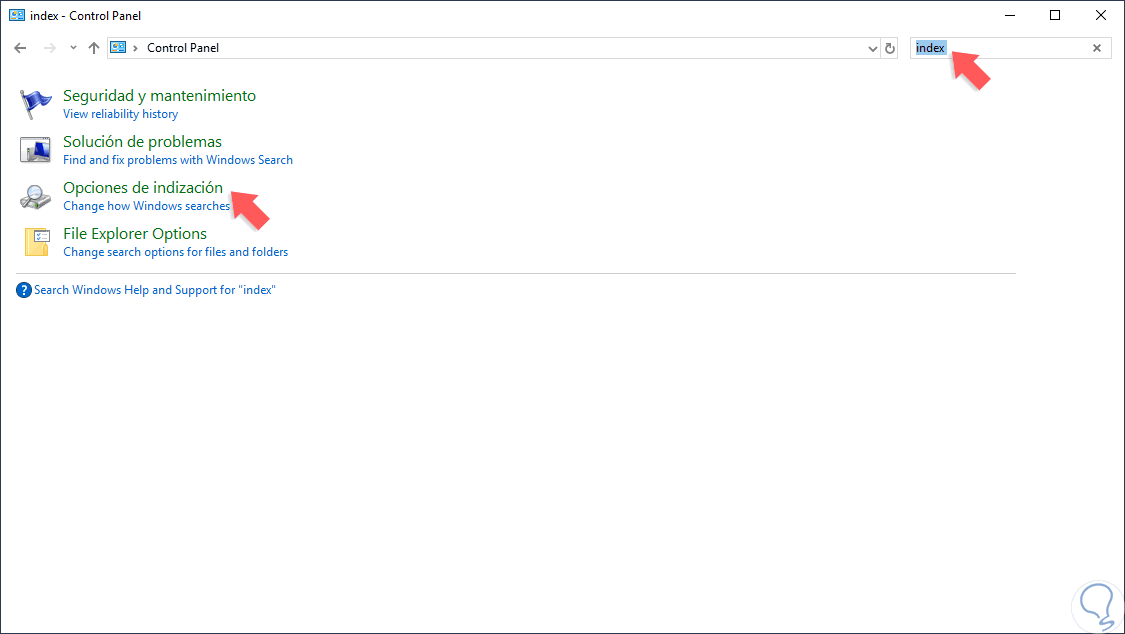
Task: Open Change how Windows searches link
Action: coord(146,206)
